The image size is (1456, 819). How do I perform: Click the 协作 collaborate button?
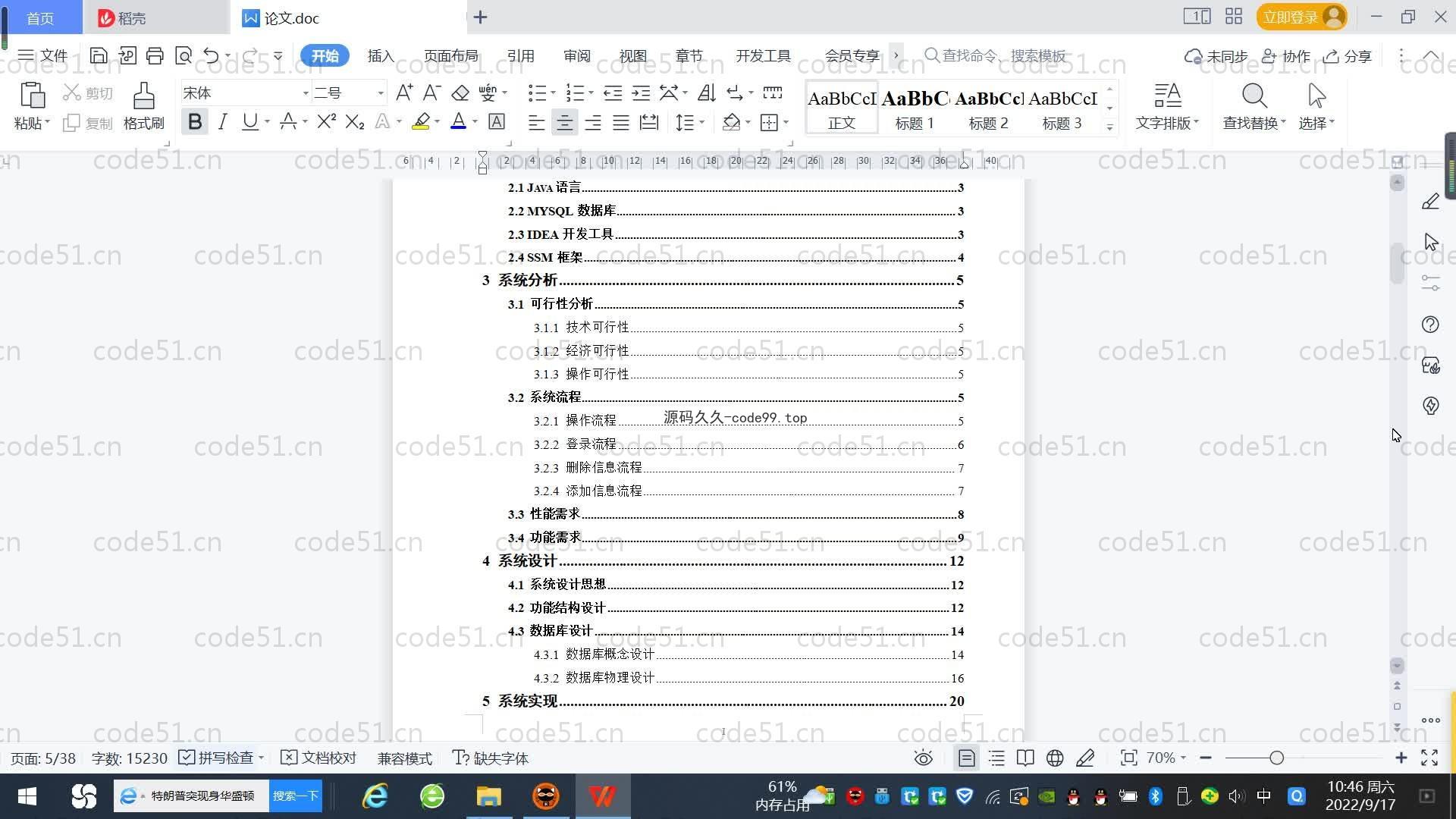pos(1286,56)
